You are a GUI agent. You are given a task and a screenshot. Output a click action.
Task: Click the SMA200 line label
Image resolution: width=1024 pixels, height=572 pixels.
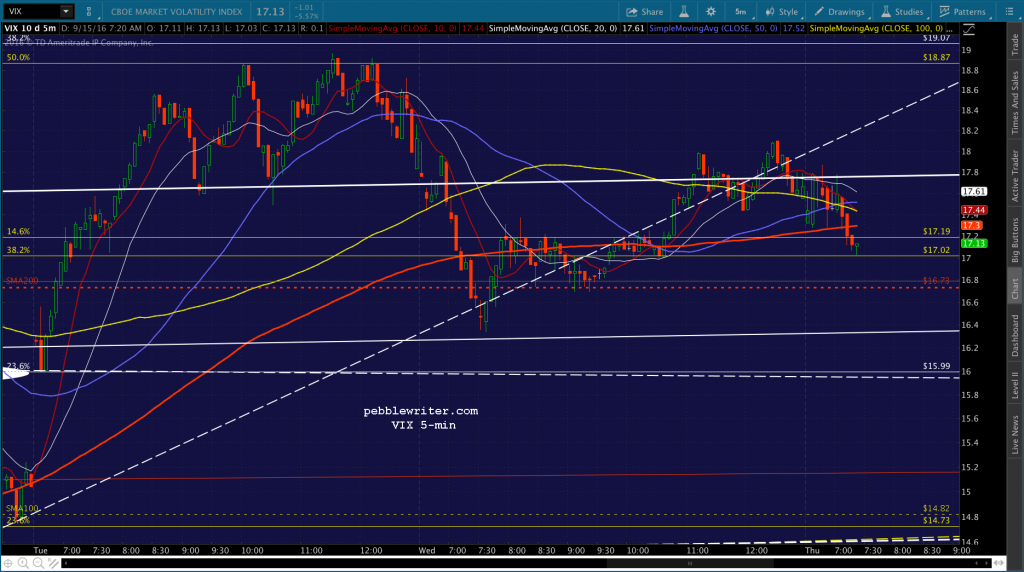click(x=22, y=281)
